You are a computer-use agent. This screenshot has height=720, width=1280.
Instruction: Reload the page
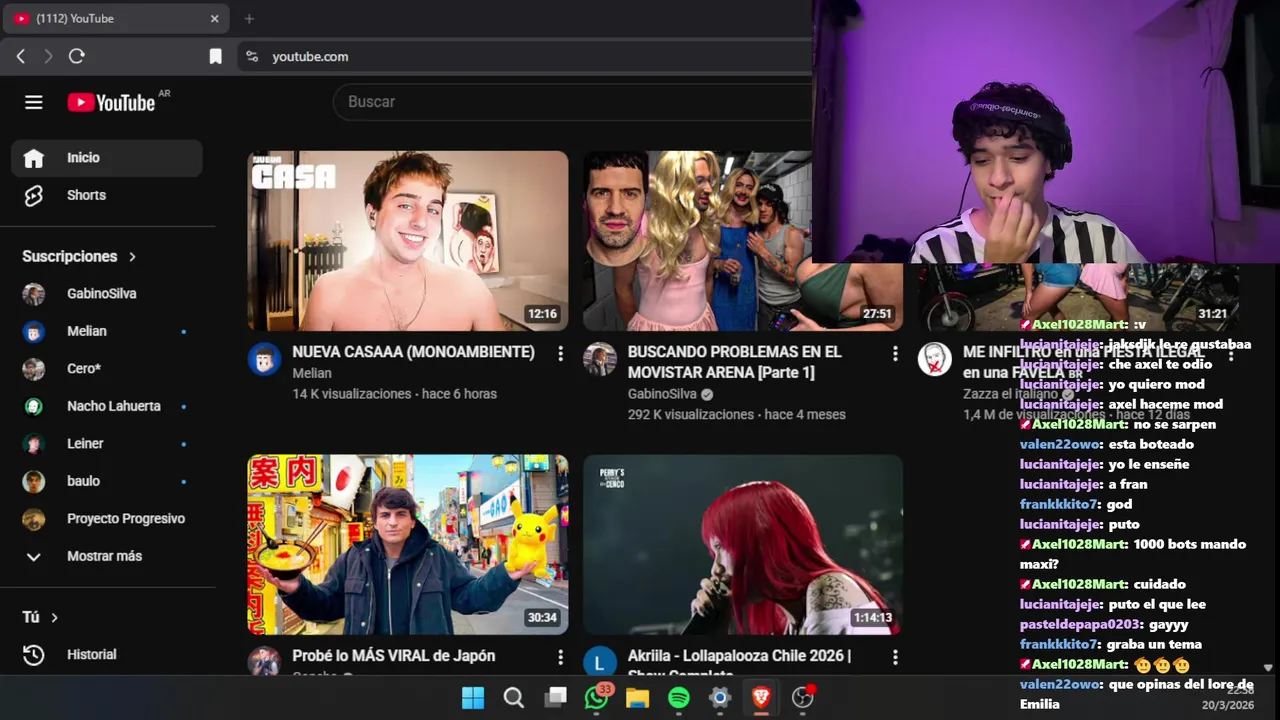[76, 57]
